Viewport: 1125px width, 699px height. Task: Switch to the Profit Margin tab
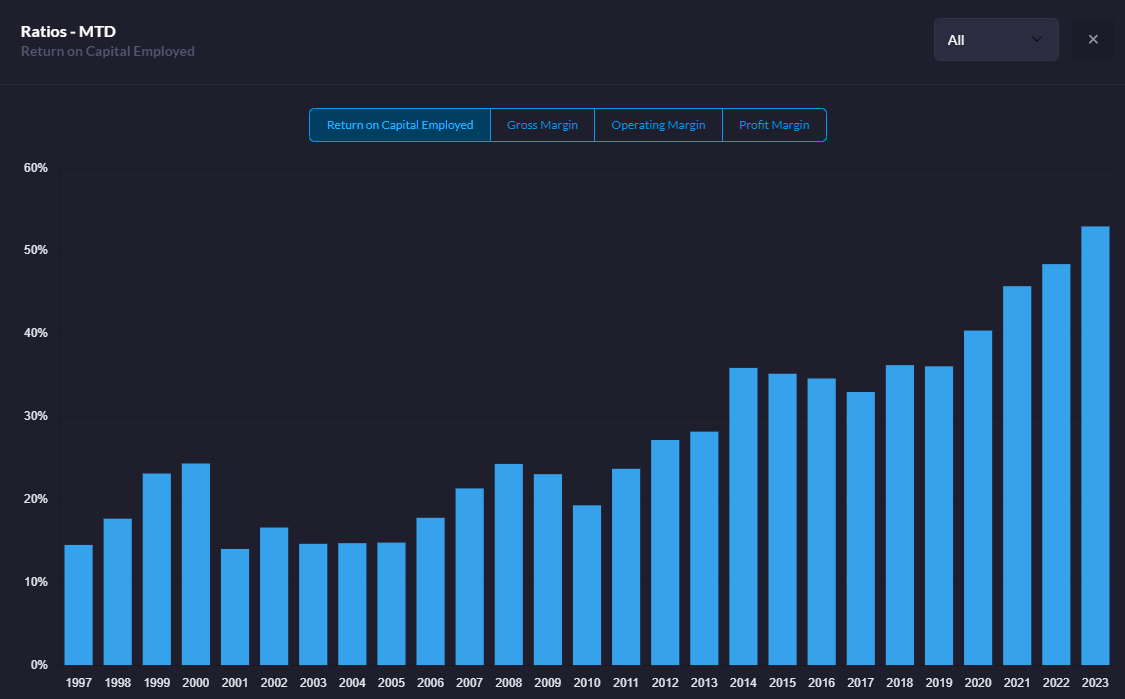(774, 125)
